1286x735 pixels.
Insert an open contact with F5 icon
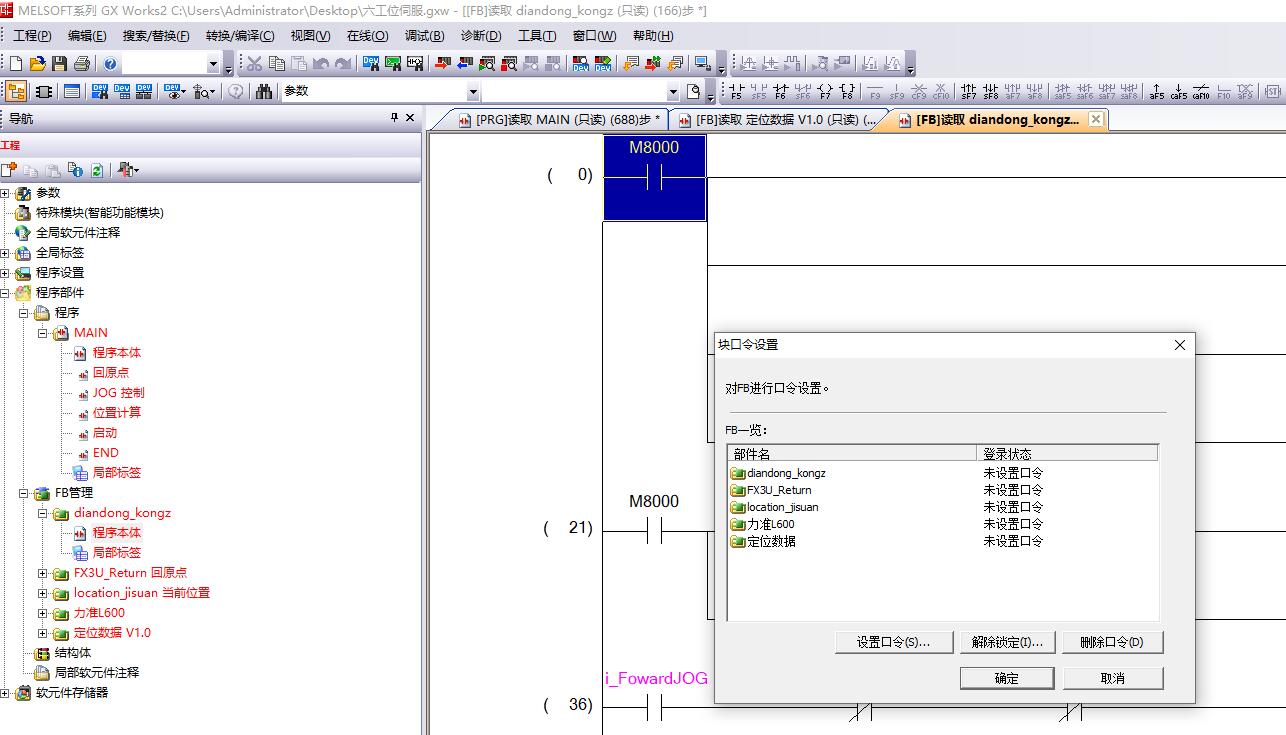point(737,92)
